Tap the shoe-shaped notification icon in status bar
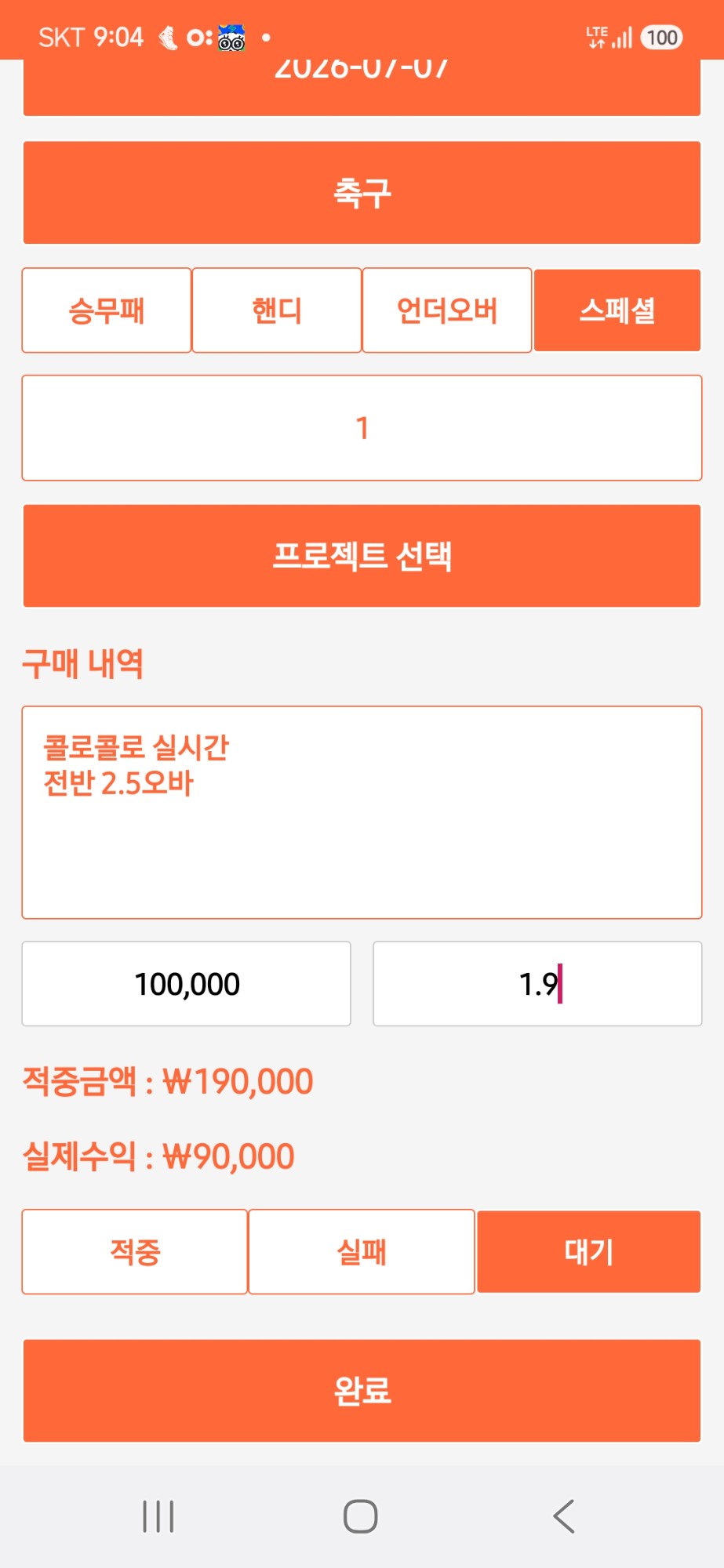This screenshot has height=1568, width=724. pyautogui.click(x=167, y=38)
